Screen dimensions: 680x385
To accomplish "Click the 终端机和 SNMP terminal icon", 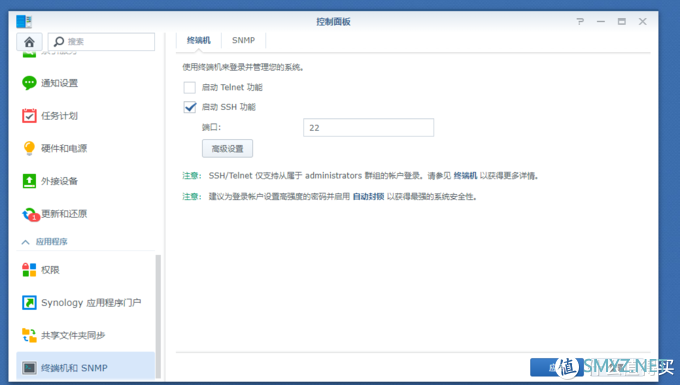I will [29, 368].
